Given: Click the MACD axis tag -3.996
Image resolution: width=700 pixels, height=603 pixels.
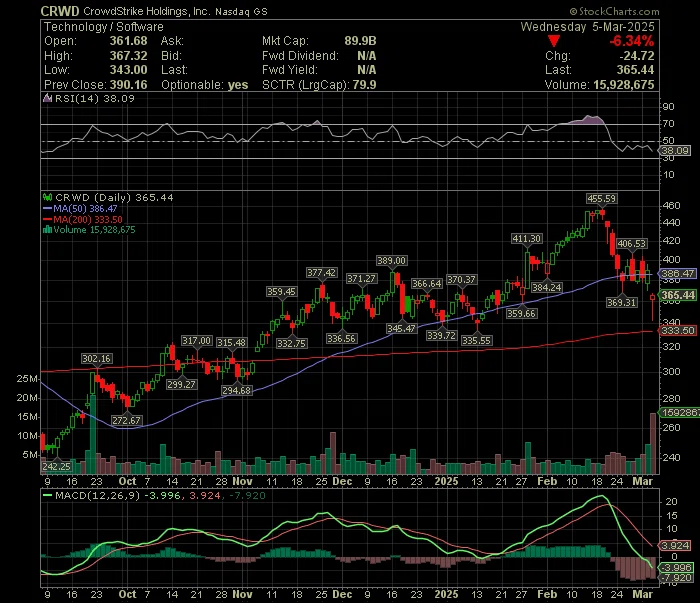Looking at the screenshot, I should coord(677,568).
